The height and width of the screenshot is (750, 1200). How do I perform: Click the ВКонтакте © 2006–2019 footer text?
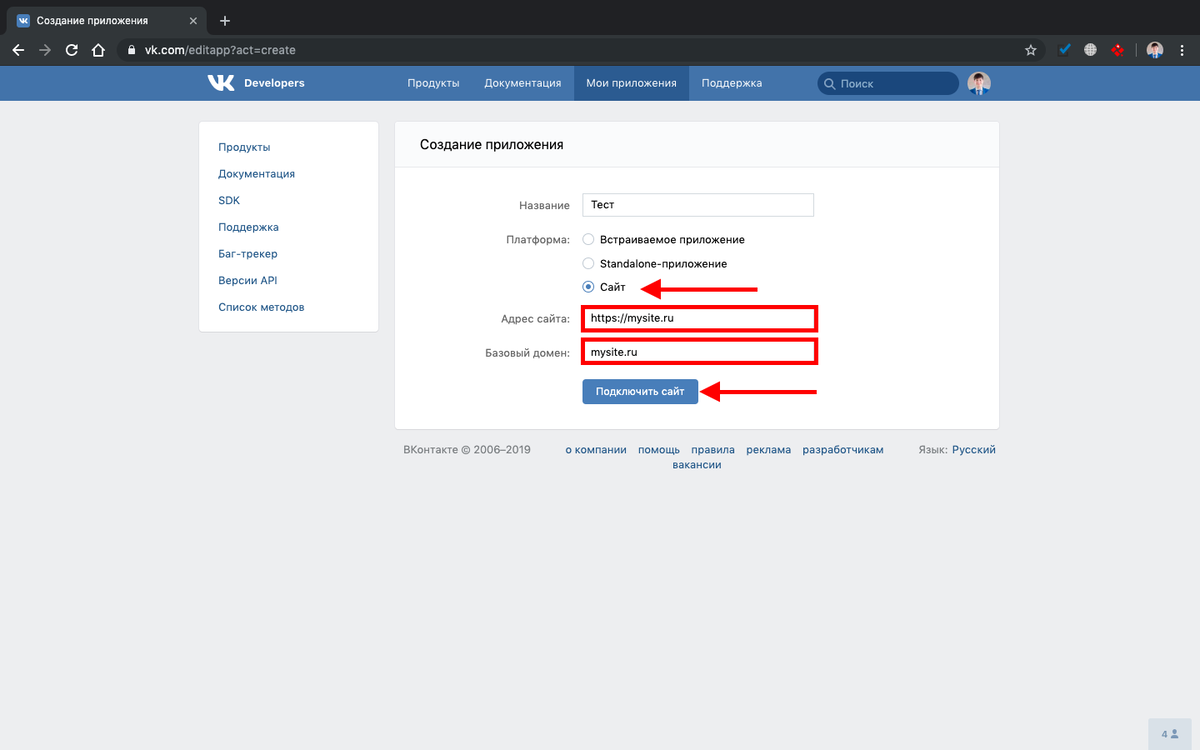click(467, 450)
